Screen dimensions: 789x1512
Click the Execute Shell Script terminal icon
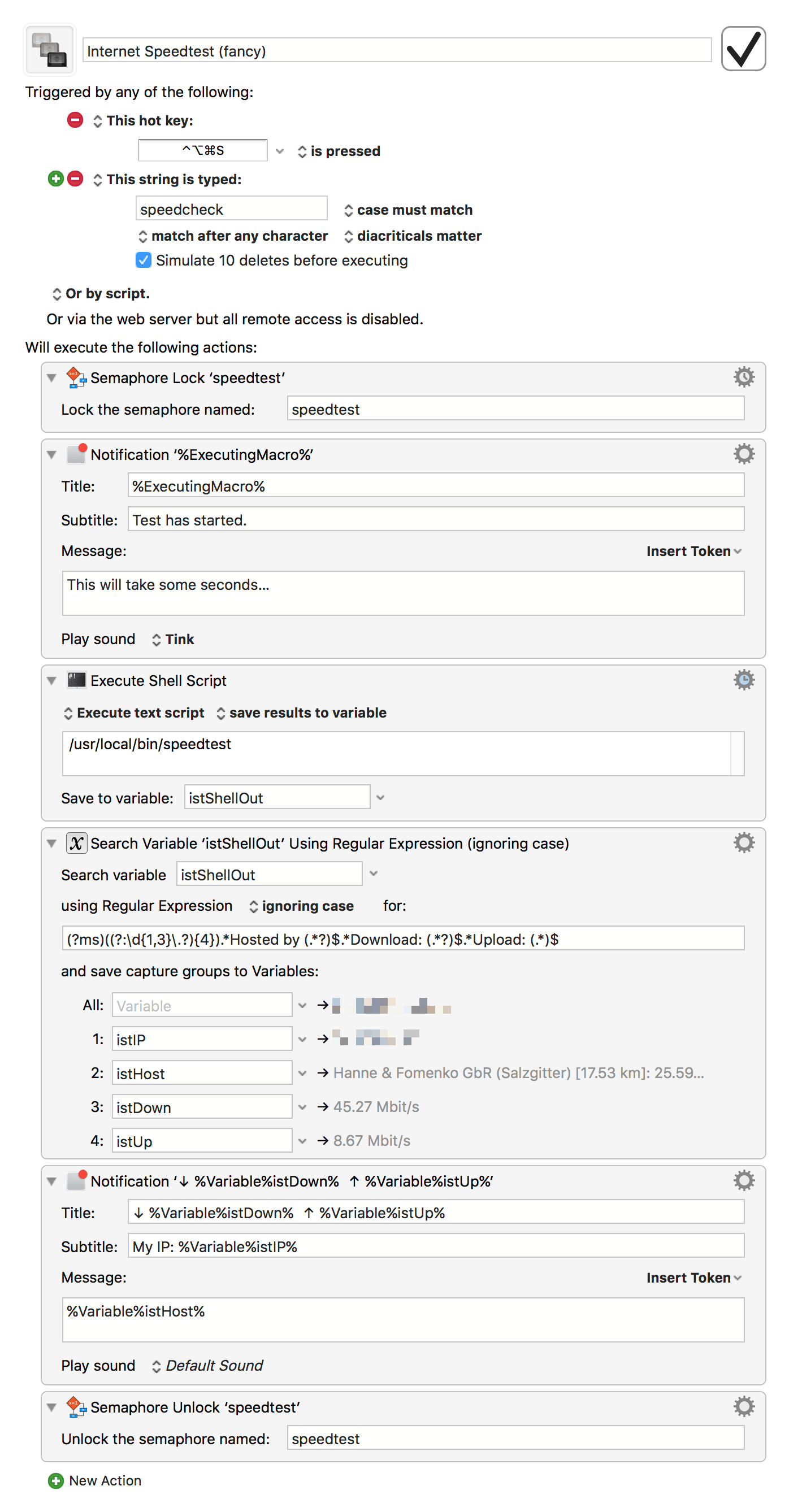76,680
